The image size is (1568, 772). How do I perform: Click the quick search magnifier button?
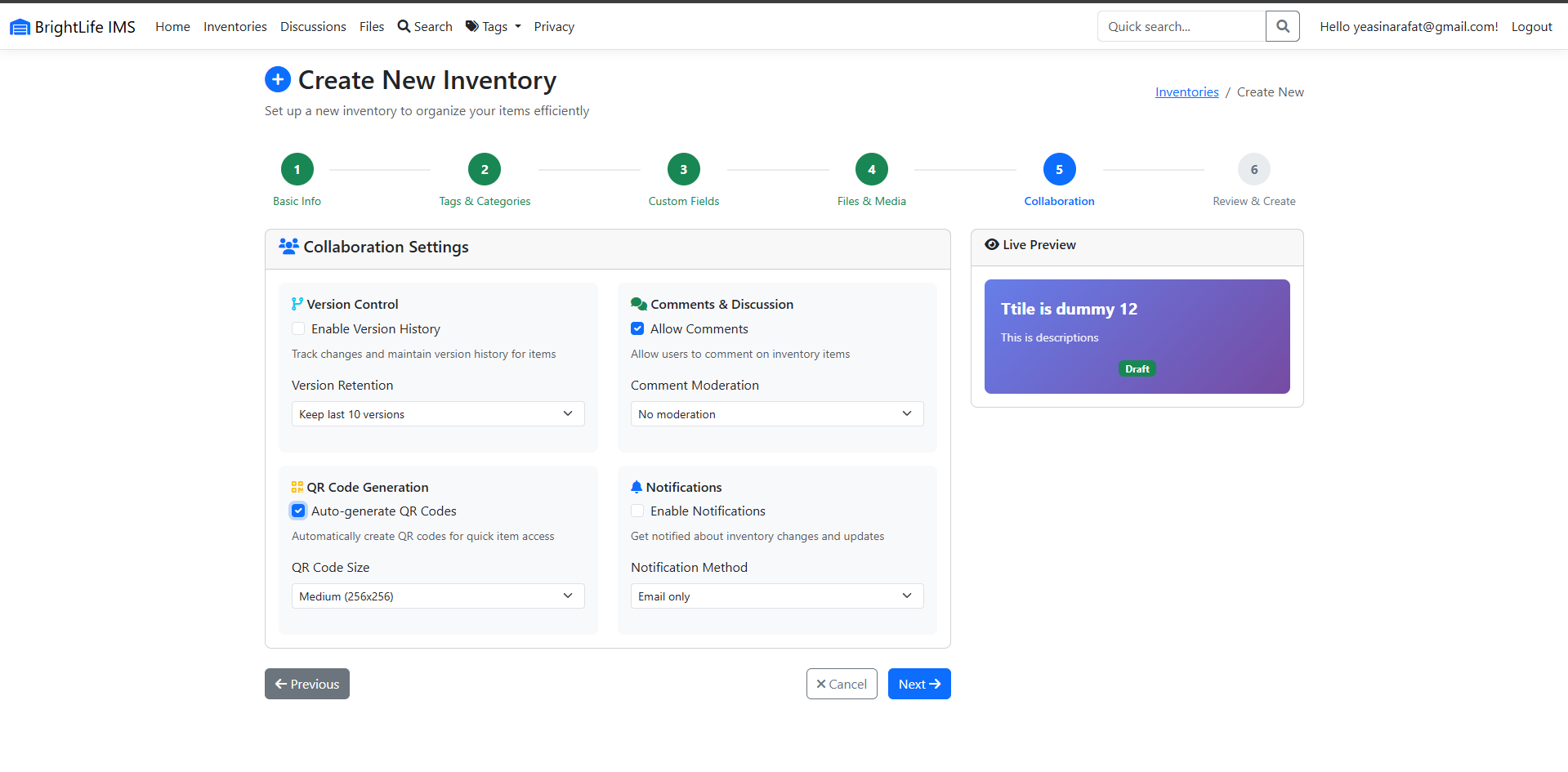tap(1282, 26)
